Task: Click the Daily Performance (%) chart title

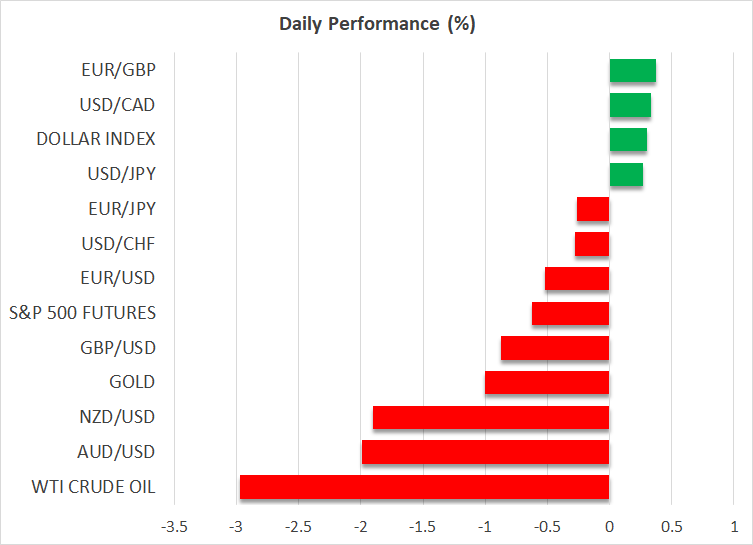Action: 376,24
